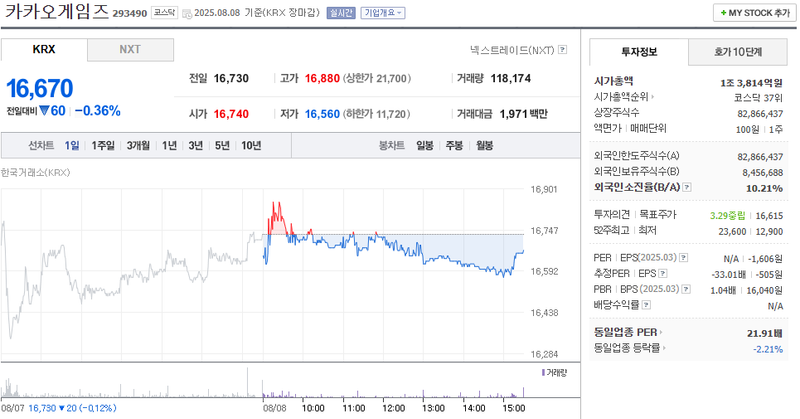Click the 52주최고 최저 value 23,600 12,900

pos(751,231)
